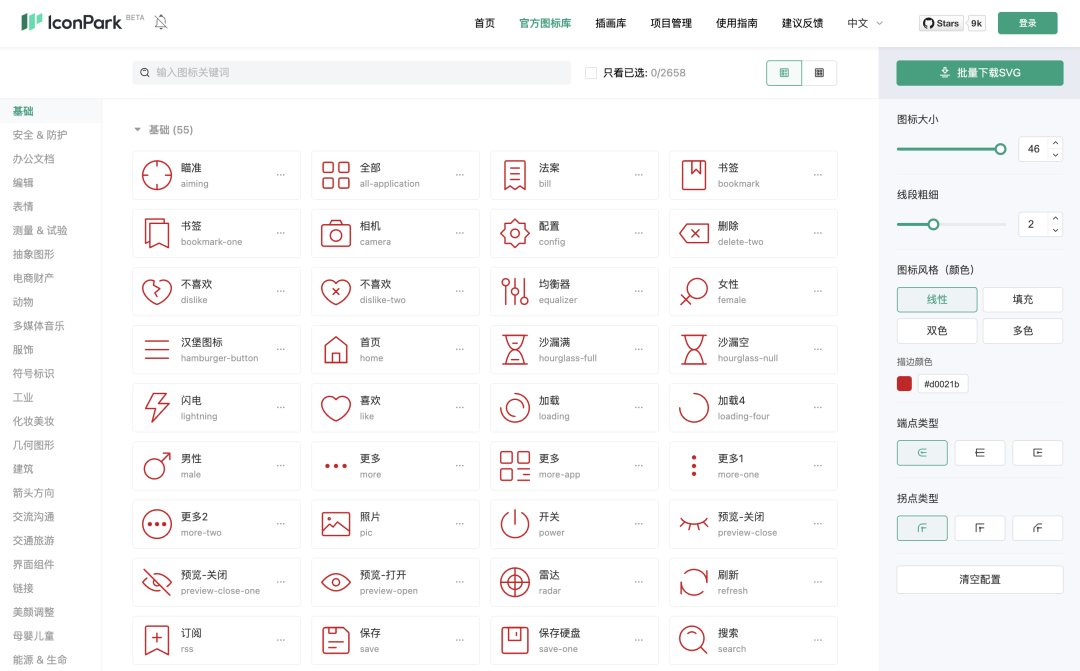This screenshot has width=1080, height=671.
Task: Click the notification bell icon
Action: (161, 22)
